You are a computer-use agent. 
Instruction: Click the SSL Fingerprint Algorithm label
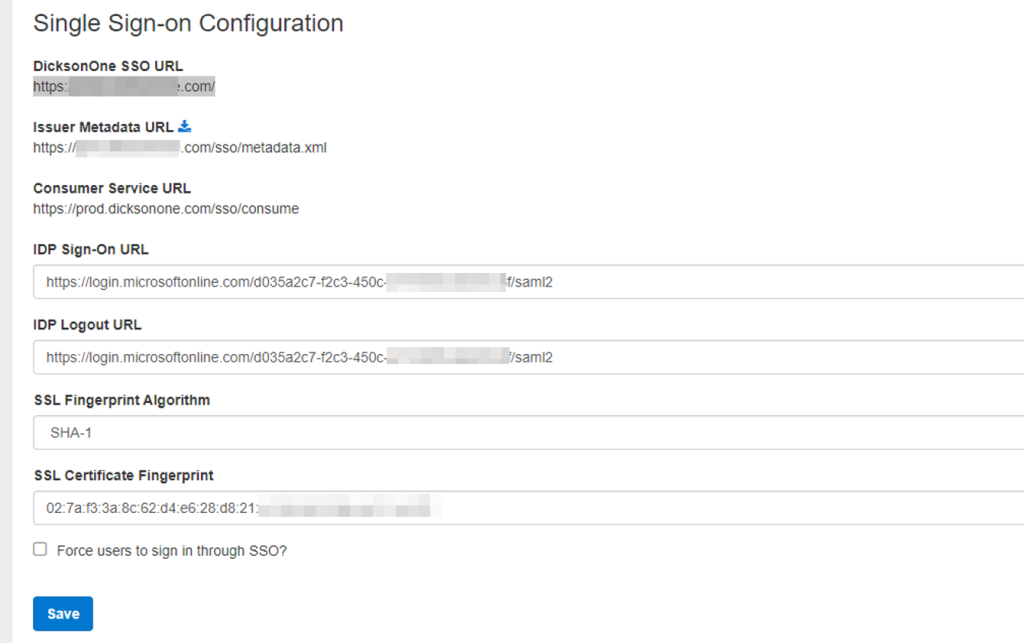point(122,400)
